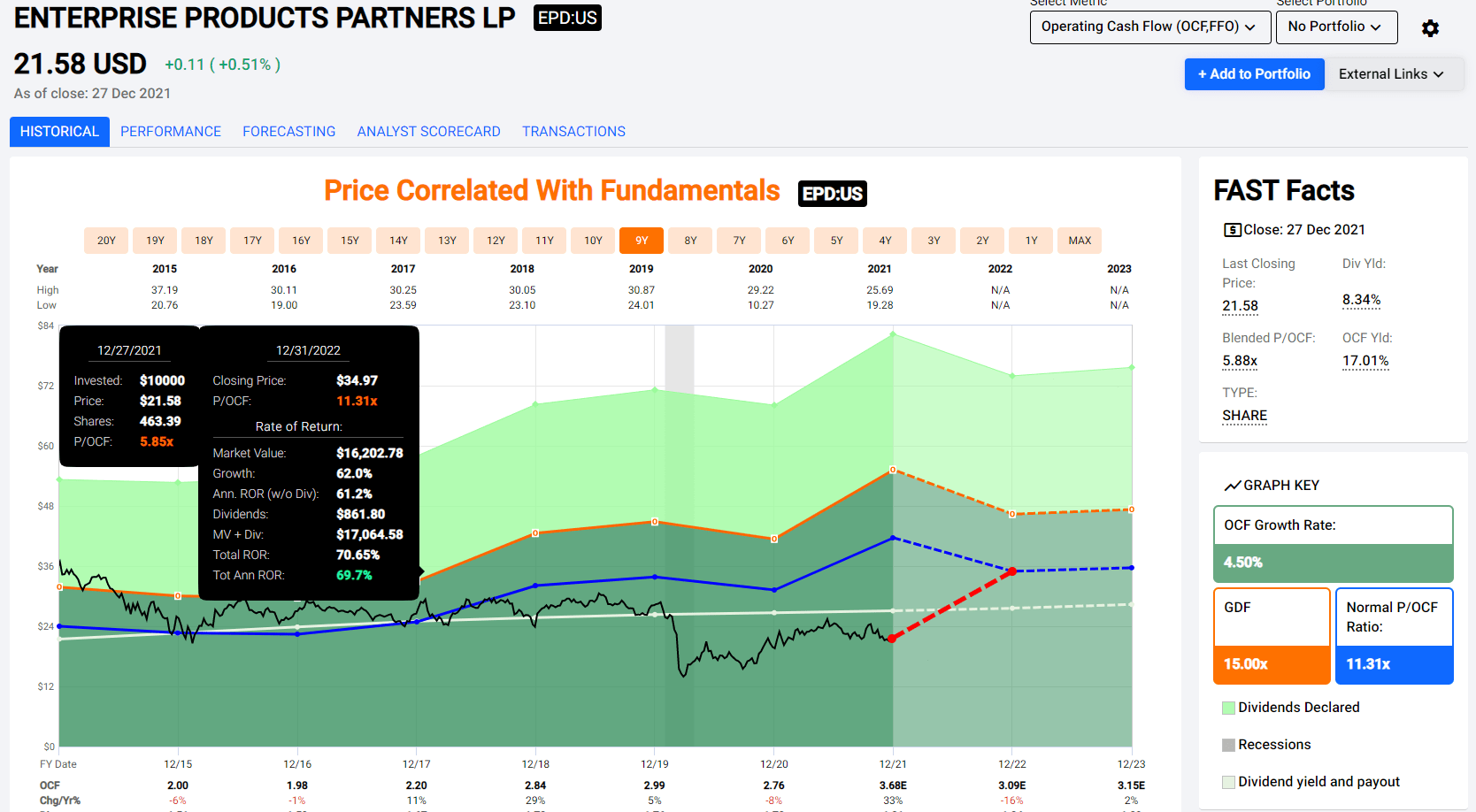The width and height of the screenshot is (1476, 812).
Task: Select the 2Y time range button
Action: coord(982,241)
